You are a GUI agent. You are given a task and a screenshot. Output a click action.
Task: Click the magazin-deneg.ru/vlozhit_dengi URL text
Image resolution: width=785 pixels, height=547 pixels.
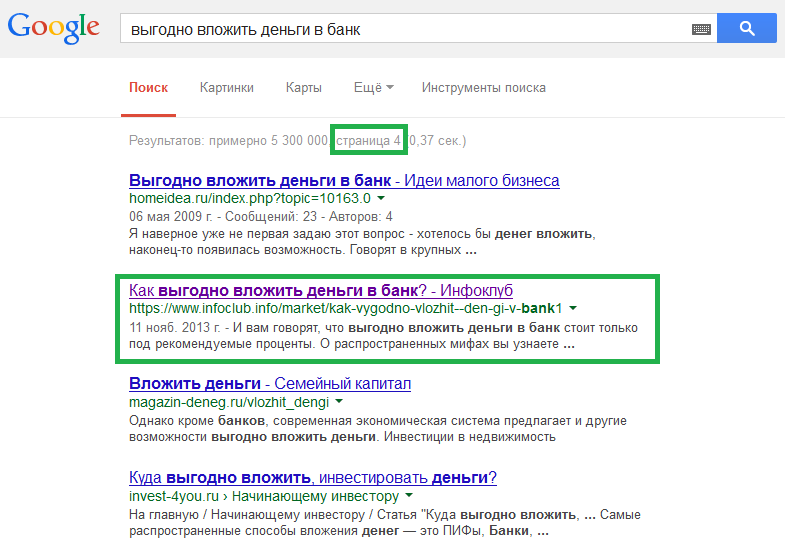229,402
